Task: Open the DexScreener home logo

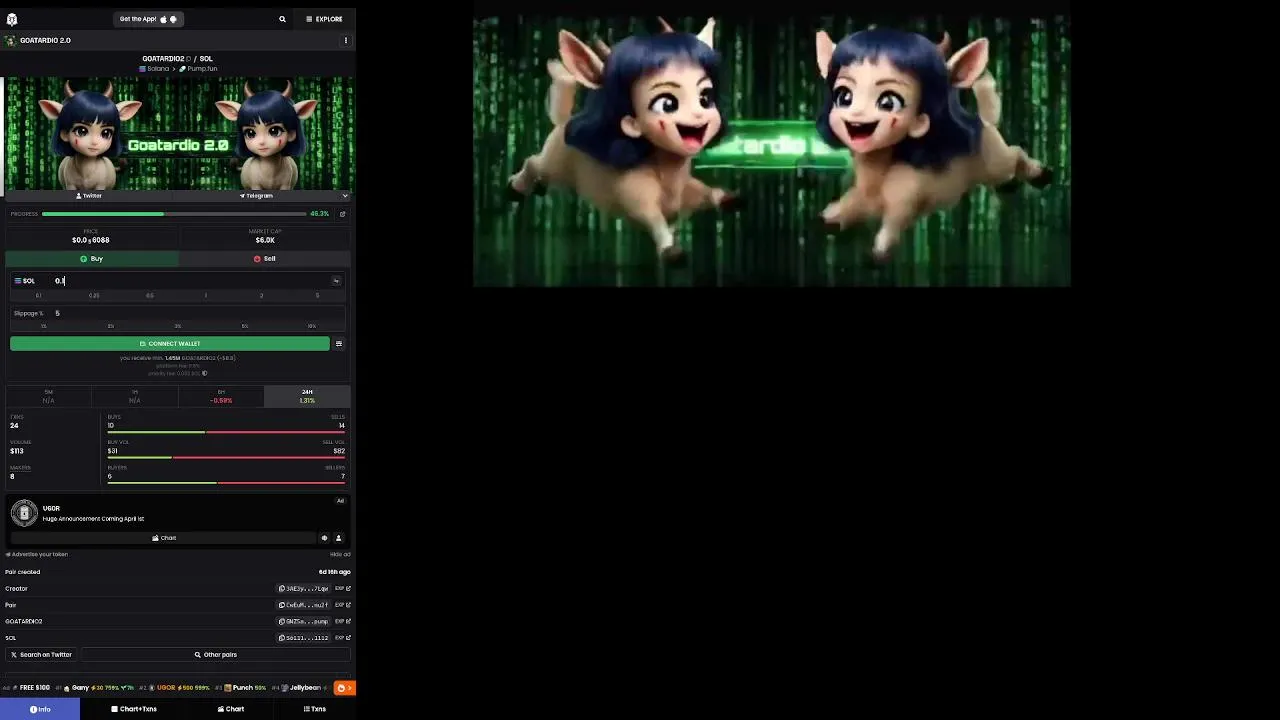Action: (11, 19)
